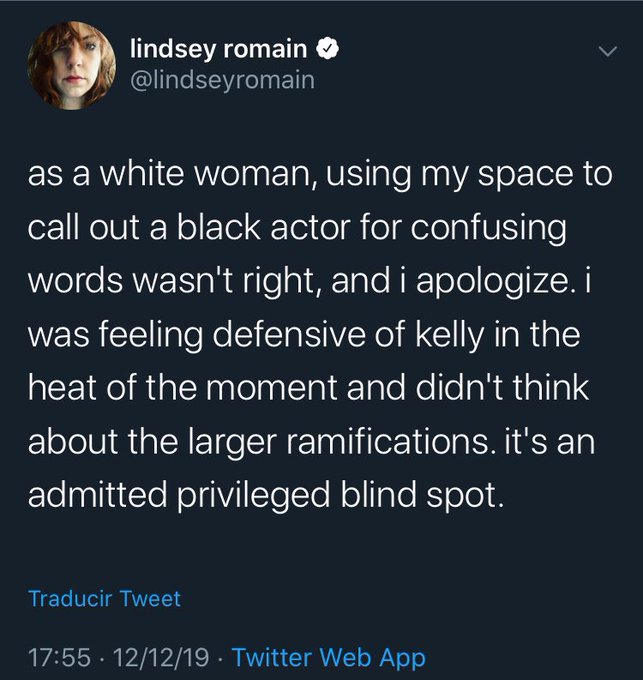Click the tweet line starting "as a white woman"
This screenshot has height=680, width=643.
click(x=320, y=175)
